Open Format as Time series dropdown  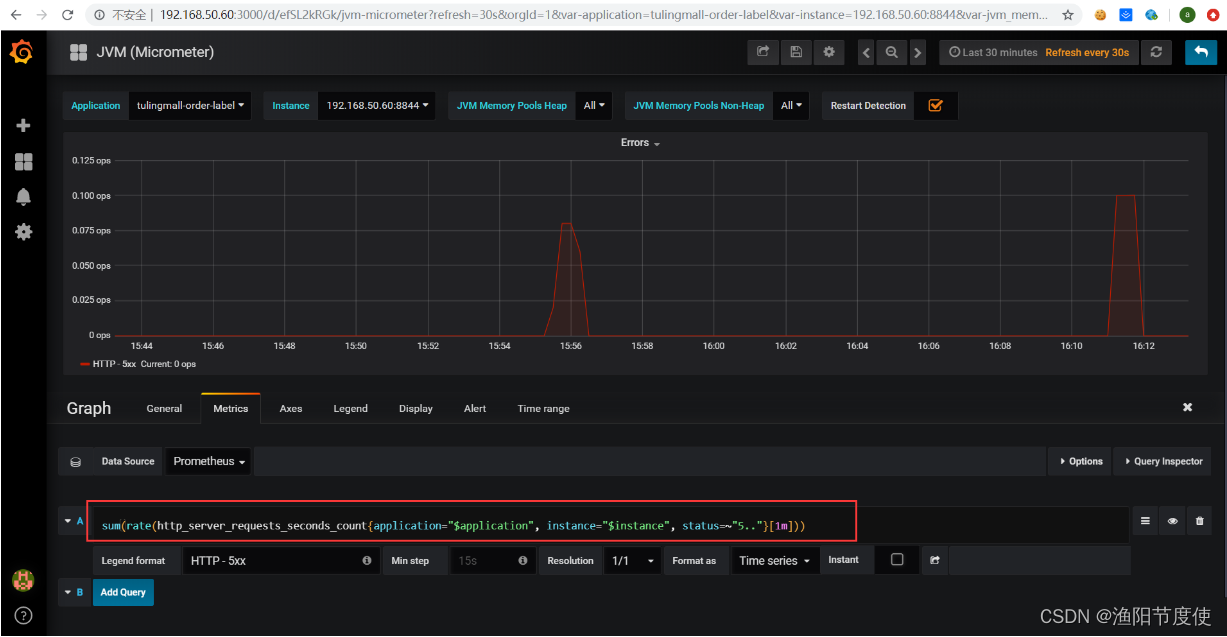[775, 561]
